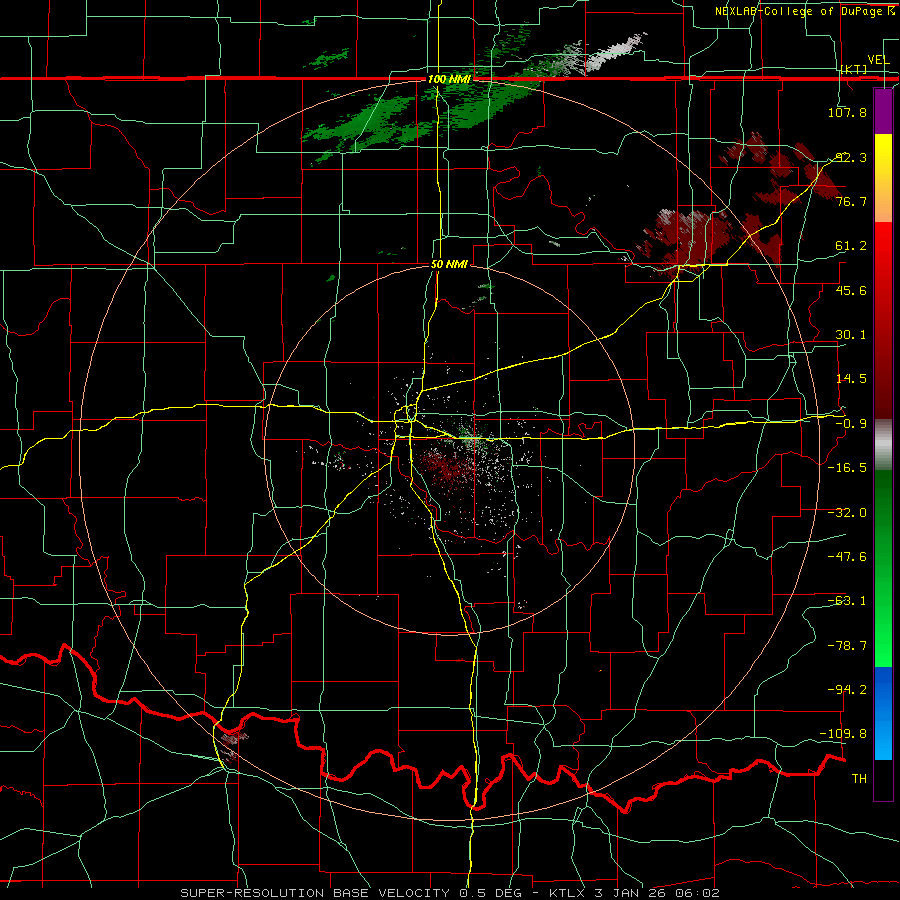The width and height of the screenshot is (900, 900).
Task: Click the 14.5 velocity scale value
Action: [851, 379]
